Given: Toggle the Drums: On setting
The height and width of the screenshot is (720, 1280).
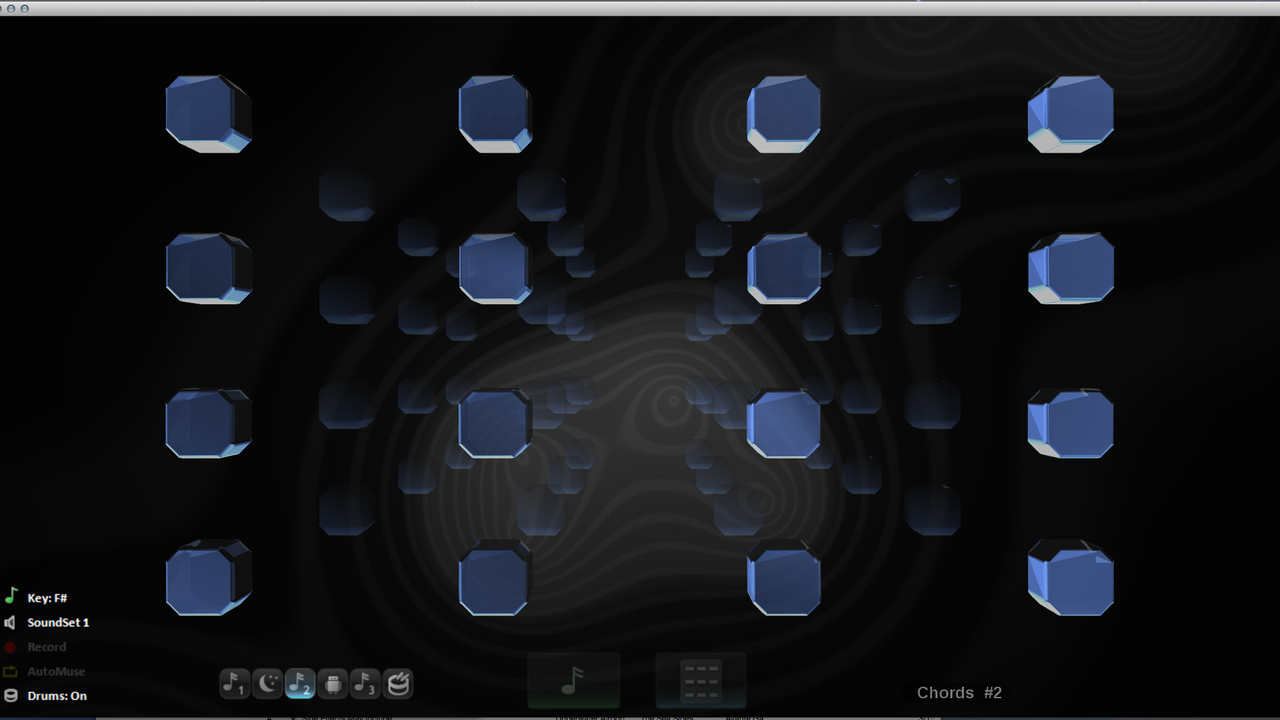Looking at the screenshot, I should pyautogui.click(x=57, y=696).
